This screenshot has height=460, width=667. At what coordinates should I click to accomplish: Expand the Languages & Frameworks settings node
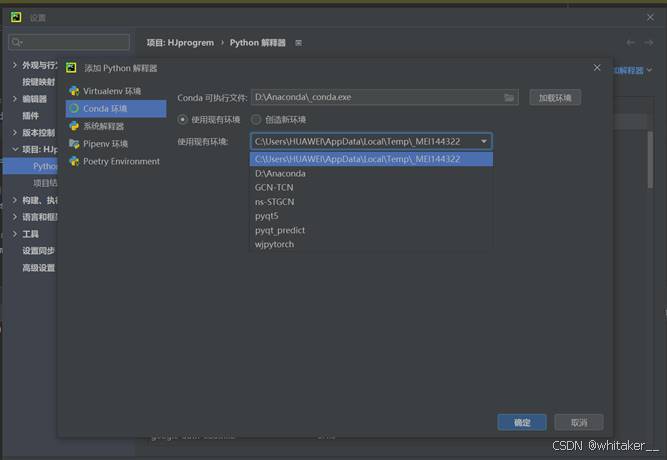click(15, 217)
